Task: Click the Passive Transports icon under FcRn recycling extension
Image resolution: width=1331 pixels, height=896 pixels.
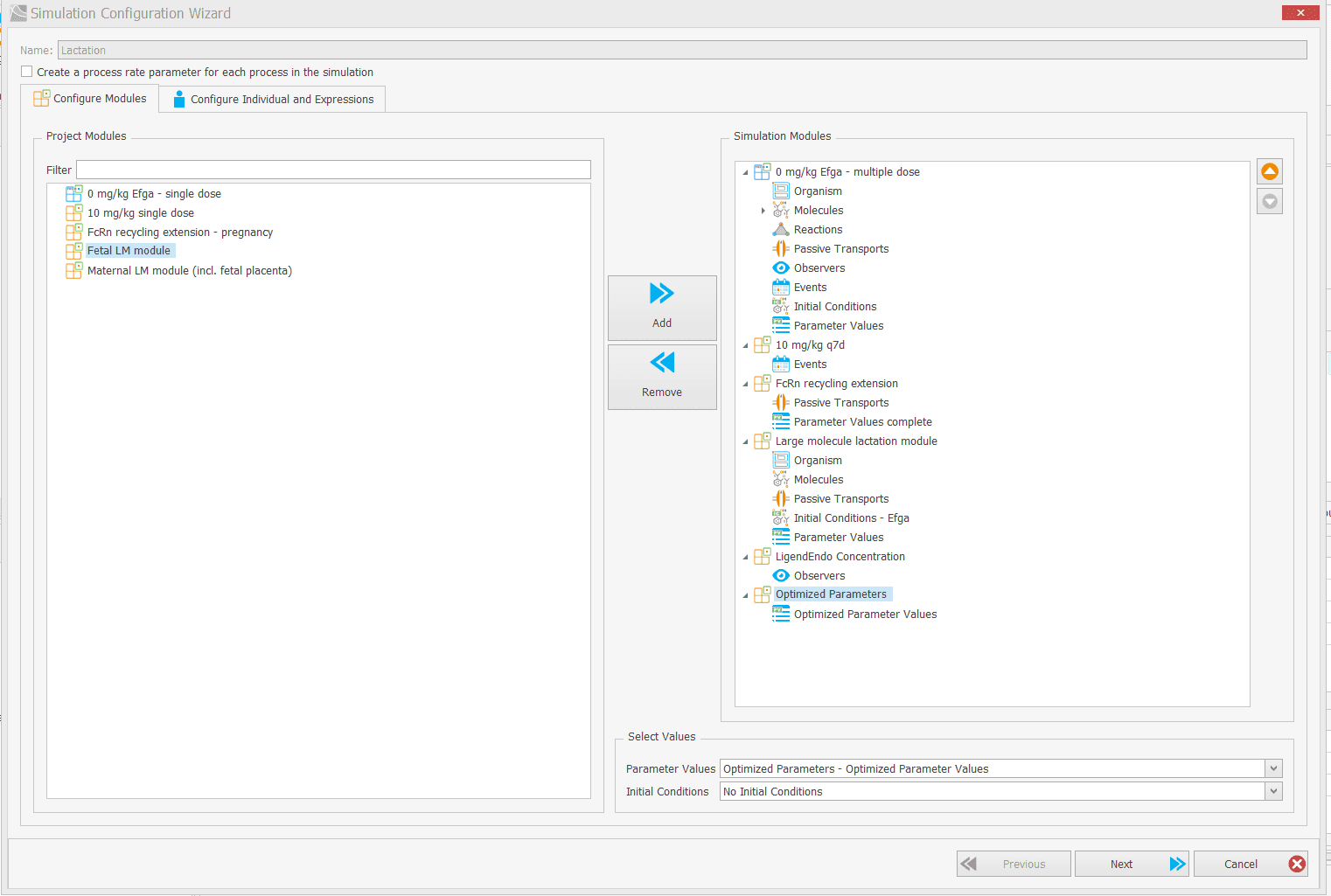Action: (x=781, y=402)
